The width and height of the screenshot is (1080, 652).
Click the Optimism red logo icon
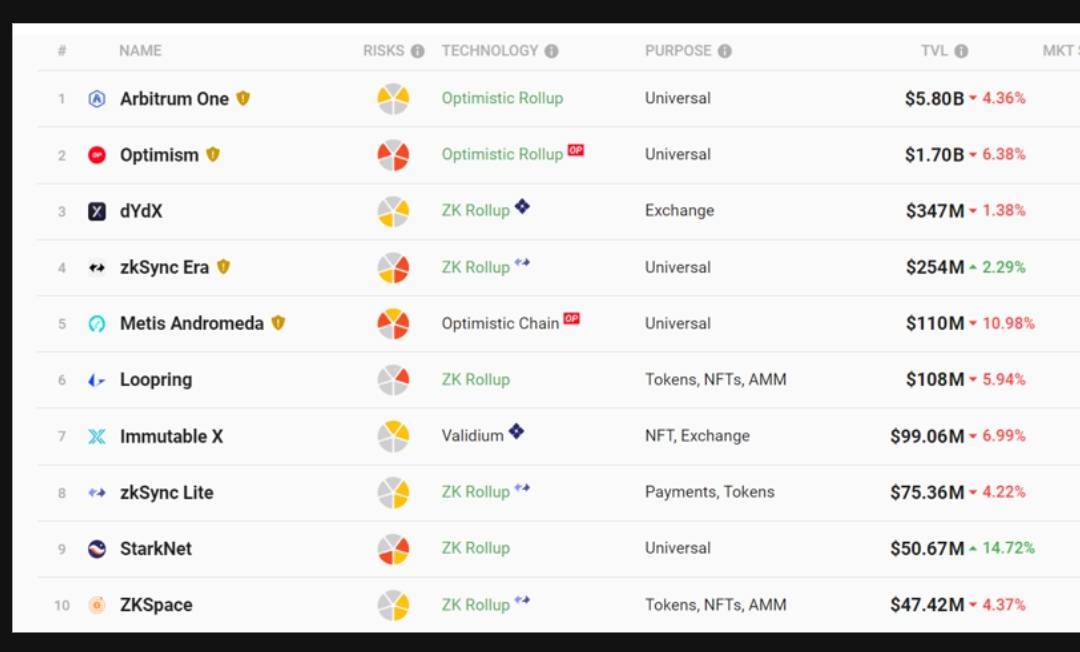[97, 155]
